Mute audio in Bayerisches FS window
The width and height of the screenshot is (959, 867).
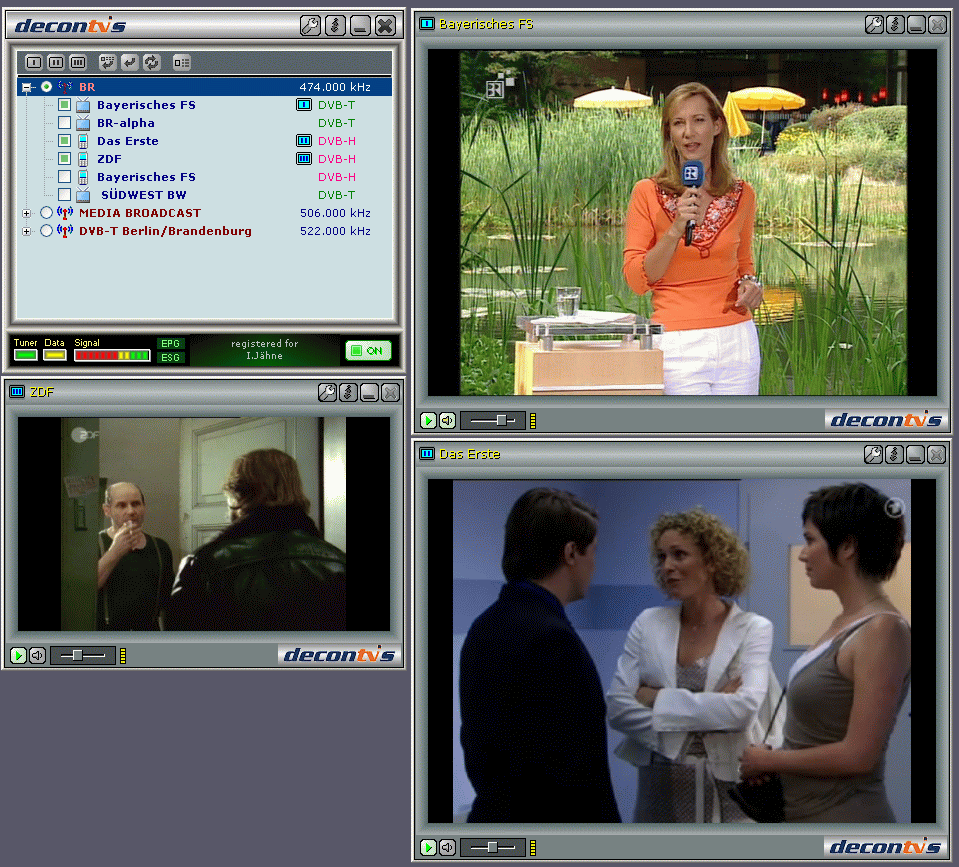pyautogui.click(x=448, y=421)
